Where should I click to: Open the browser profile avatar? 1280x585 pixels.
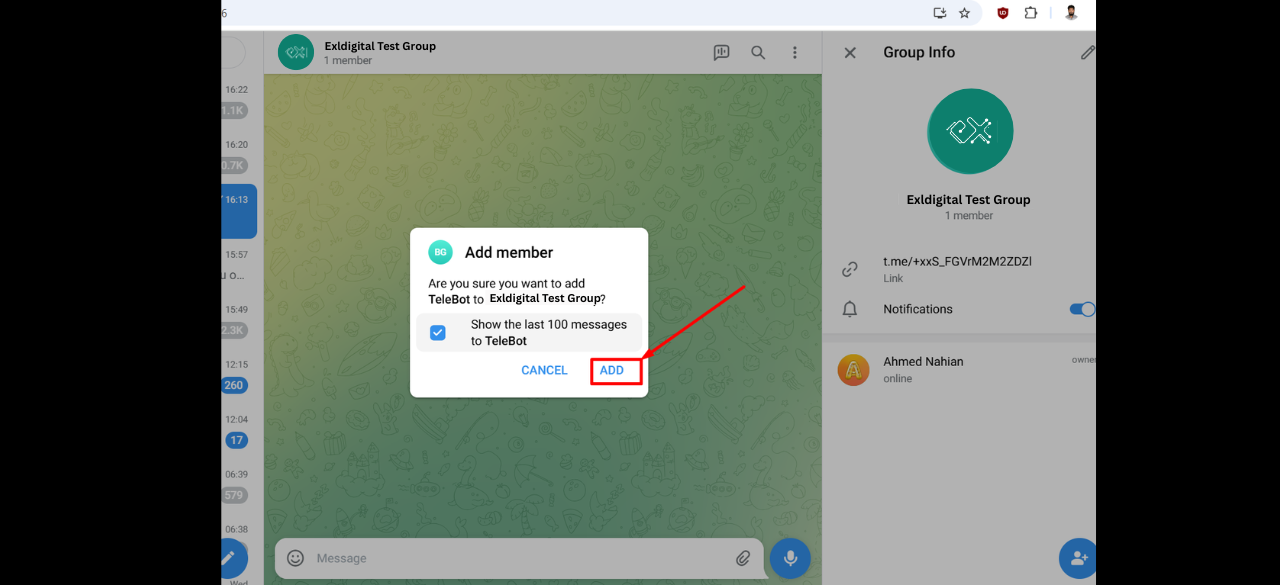[1071, 13]
